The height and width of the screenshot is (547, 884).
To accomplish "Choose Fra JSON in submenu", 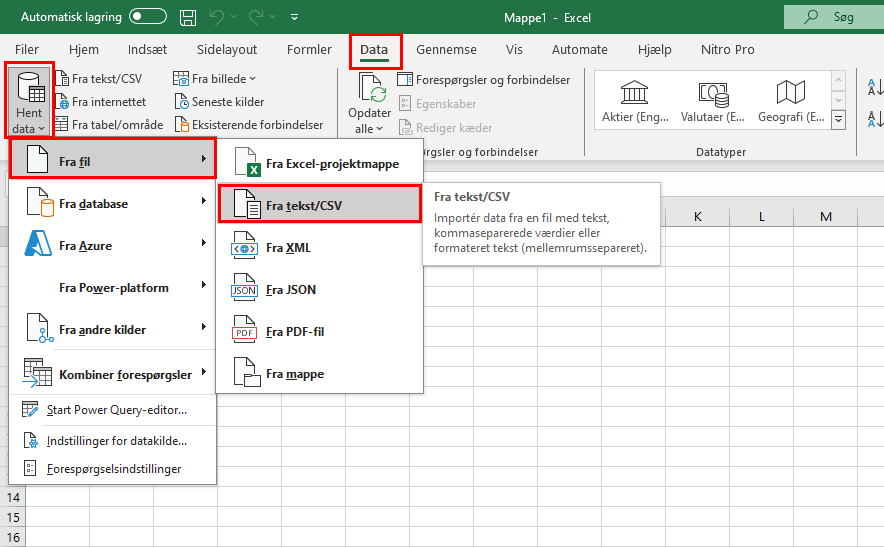I will 320,290.
